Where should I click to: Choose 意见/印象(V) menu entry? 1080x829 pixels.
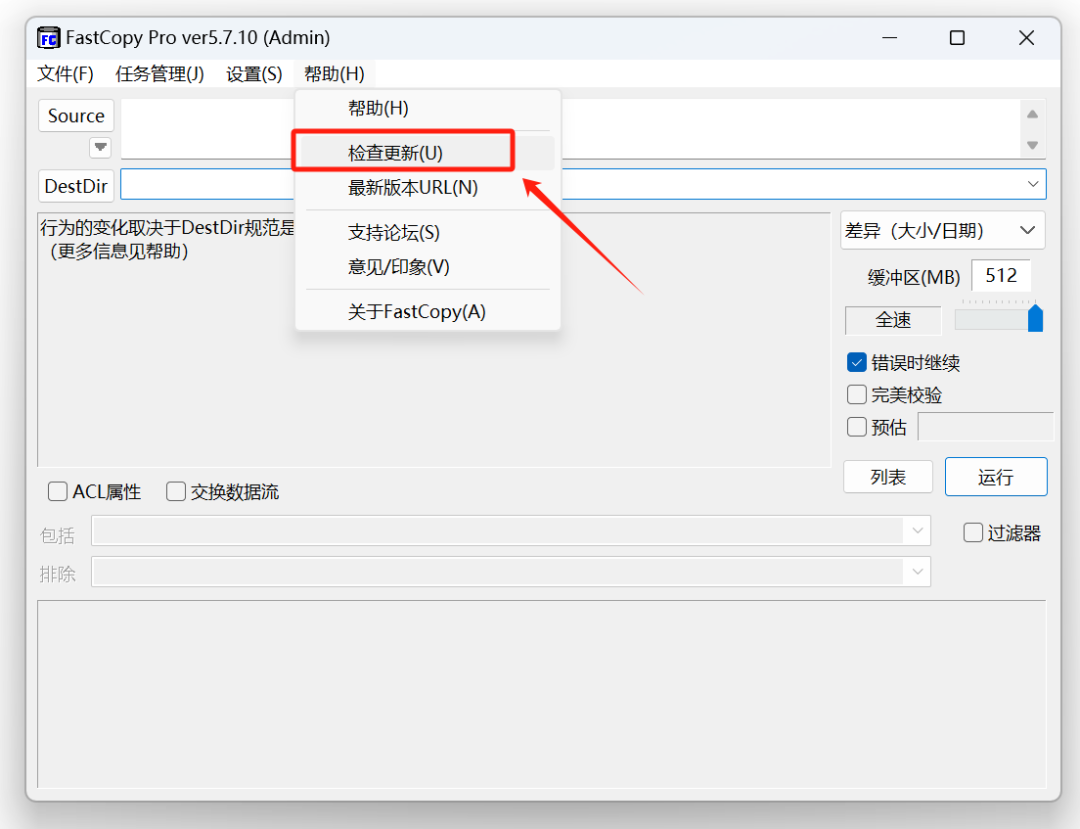click(x=428, y=266)
